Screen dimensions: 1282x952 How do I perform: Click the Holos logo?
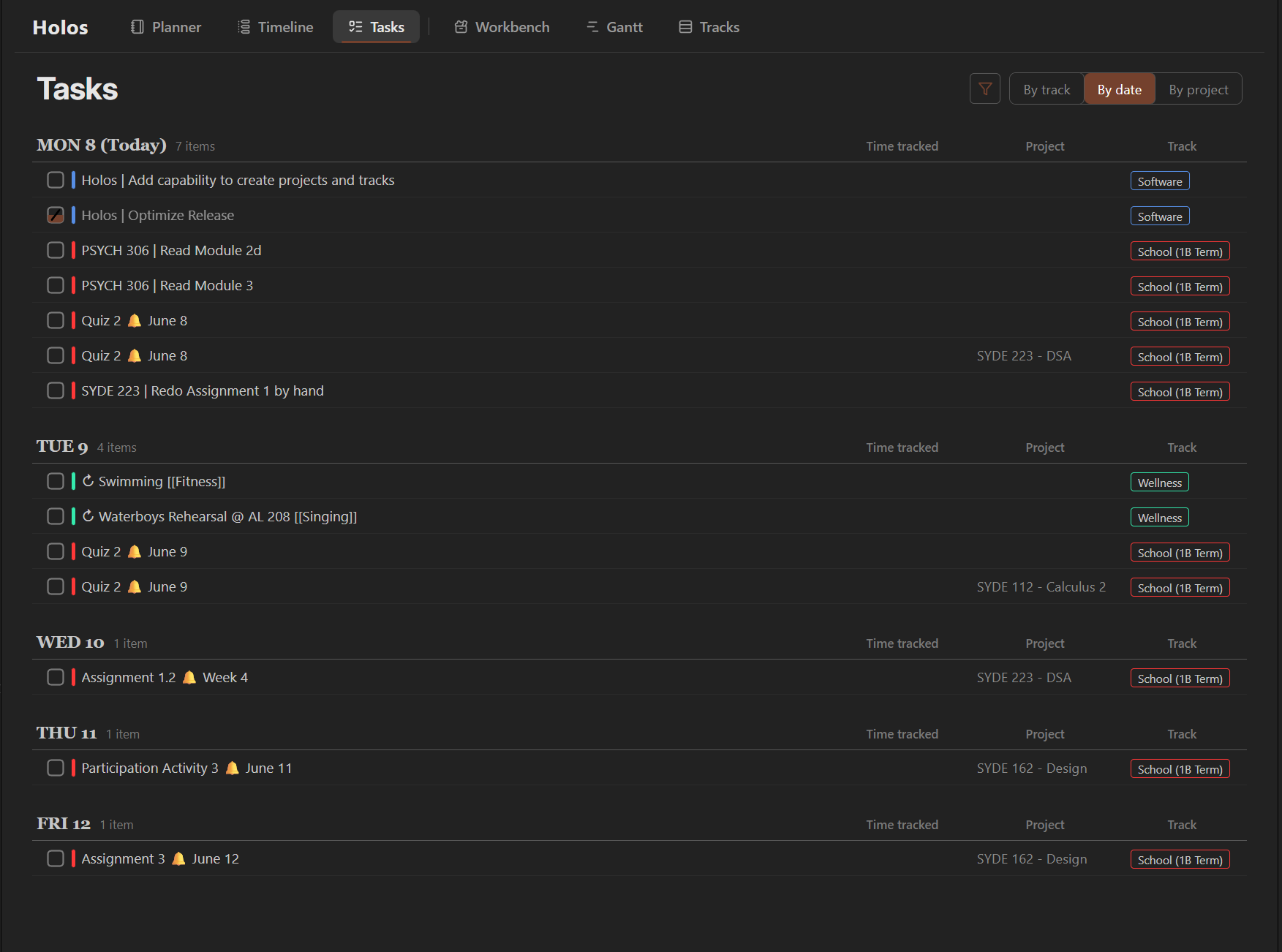(x=60, y=27)
